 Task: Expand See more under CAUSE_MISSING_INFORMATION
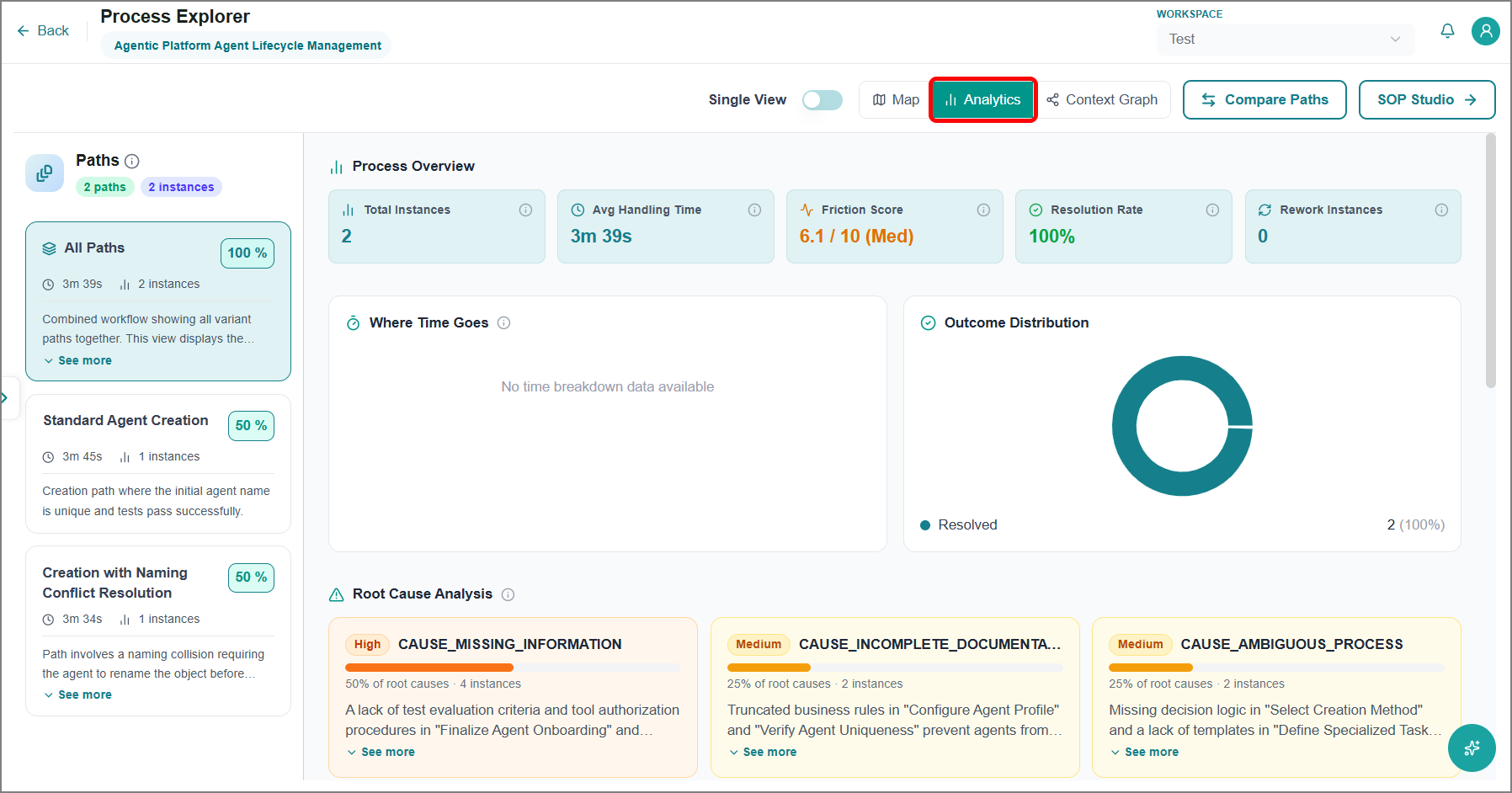coord(381,752)
